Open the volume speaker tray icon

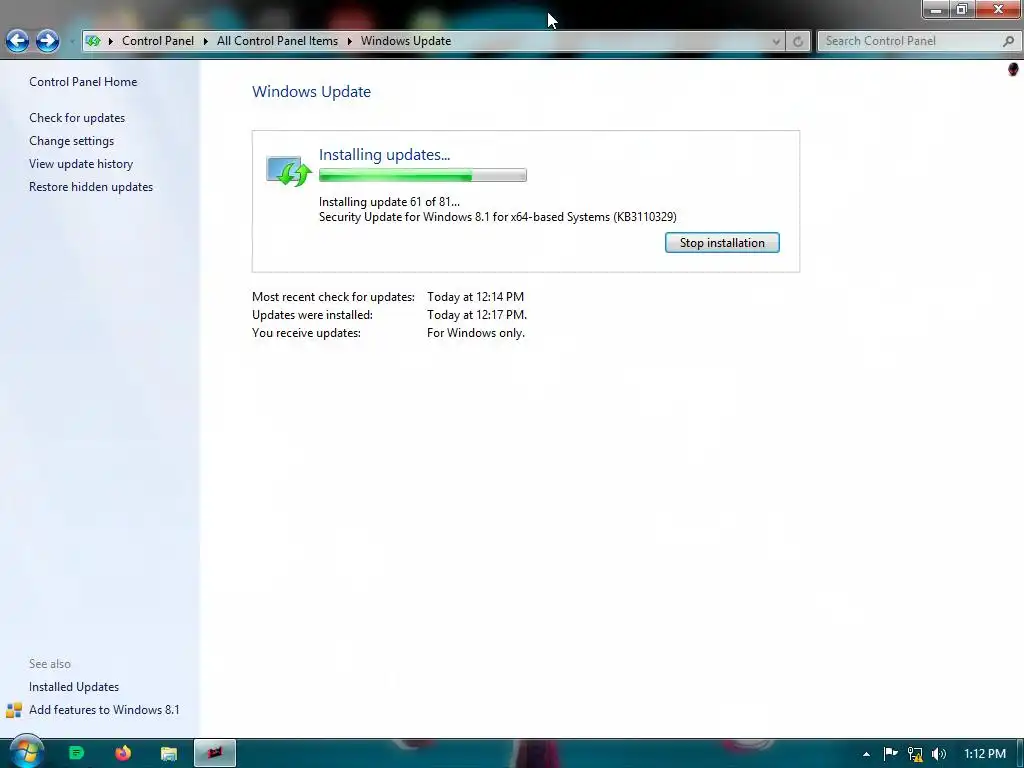(939, 754)
